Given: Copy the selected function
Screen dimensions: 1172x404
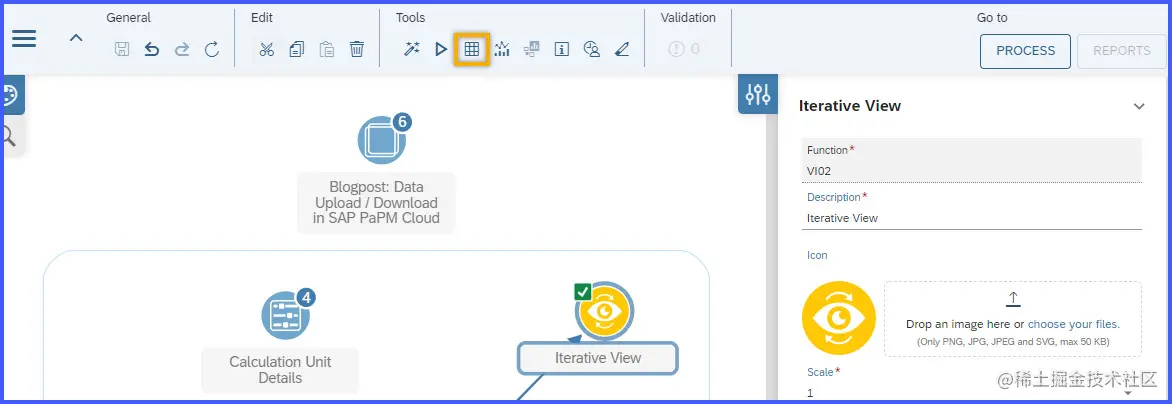Looking at the screenshot, I should (x=297, y=49).
